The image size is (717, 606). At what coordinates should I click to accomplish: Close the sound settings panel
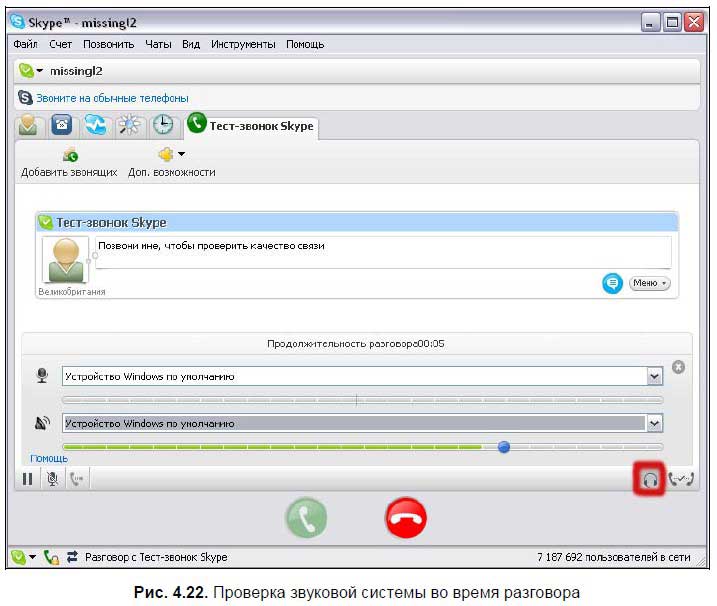click(x=678, y=367)
